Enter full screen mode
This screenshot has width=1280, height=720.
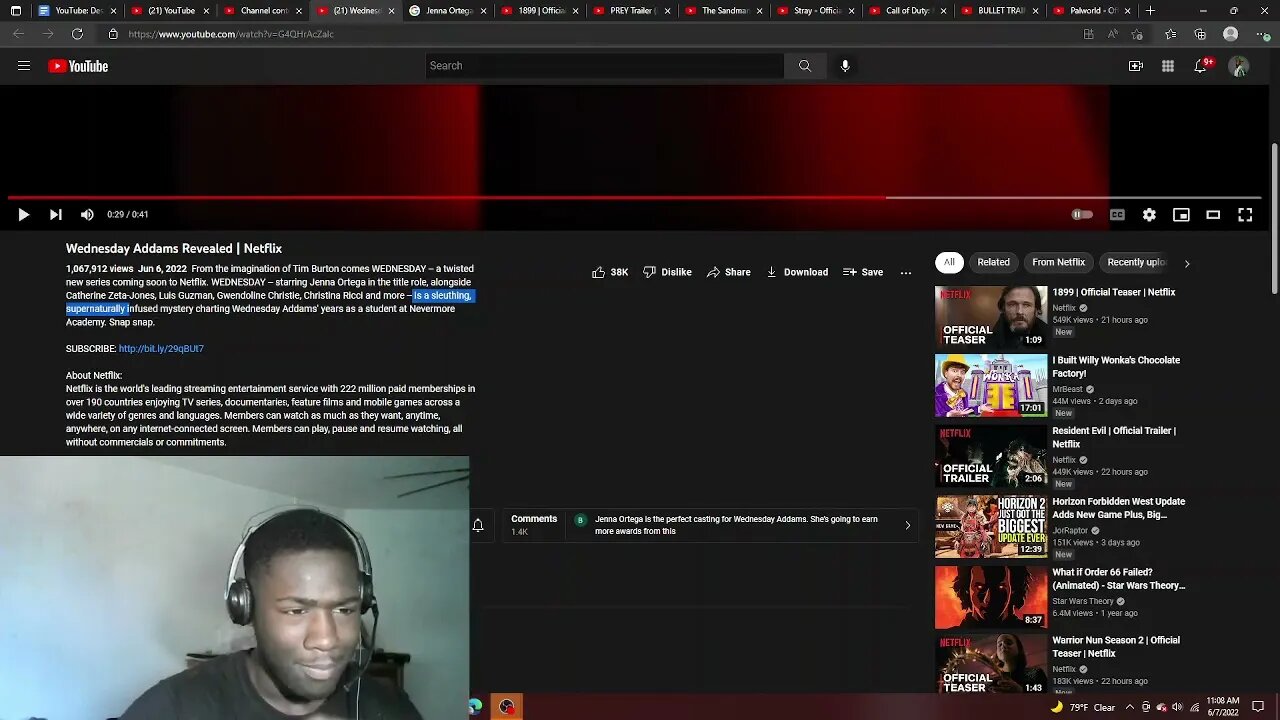click(1245, 214)
